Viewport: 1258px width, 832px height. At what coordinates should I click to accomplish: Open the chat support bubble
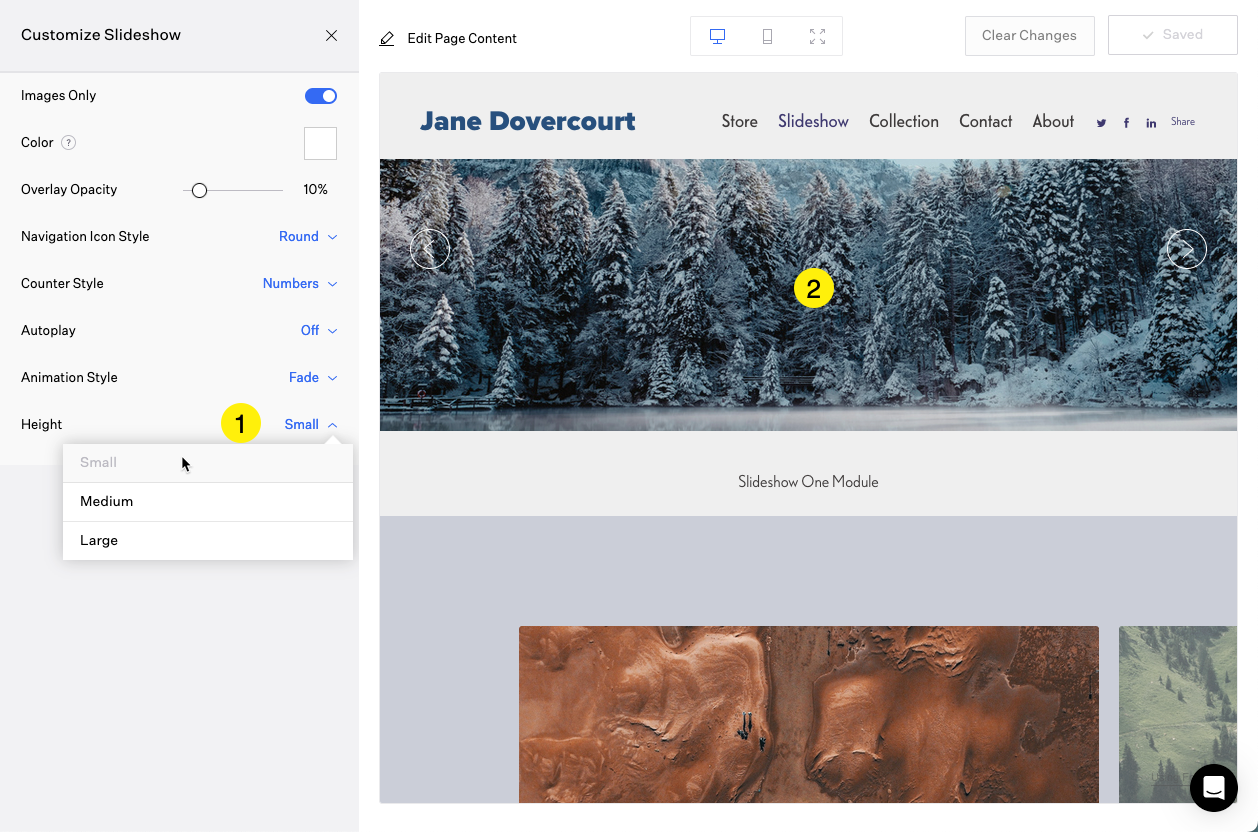1213,787
